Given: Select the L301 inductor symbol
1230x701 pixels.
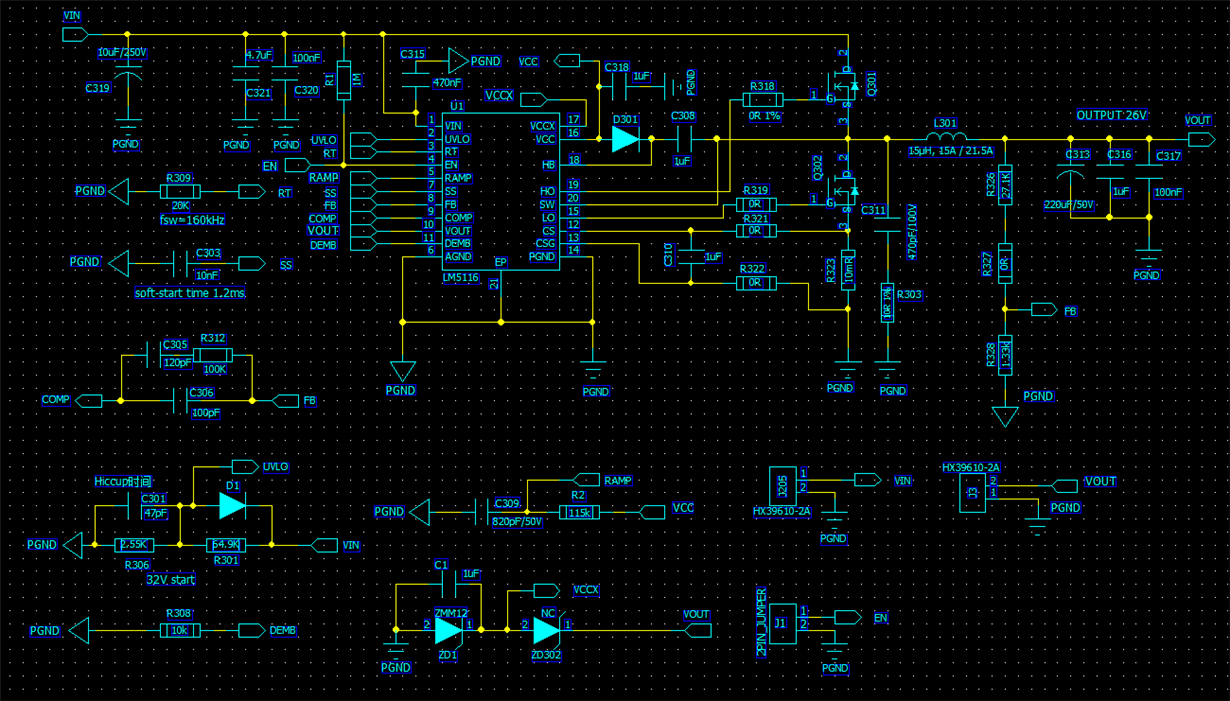Looking at the screenshot, I should point(945,137).
